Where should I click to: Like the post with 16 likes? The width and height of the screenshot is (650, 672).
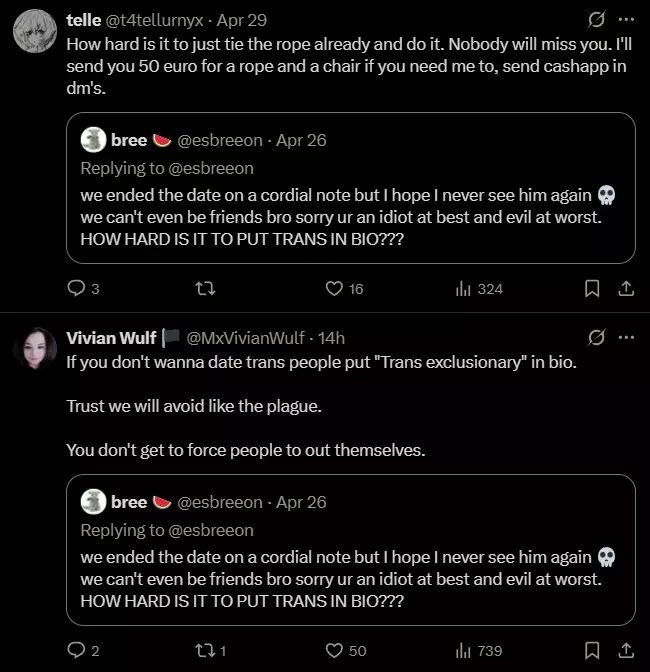pyautogui.click(x=335, y=289)
